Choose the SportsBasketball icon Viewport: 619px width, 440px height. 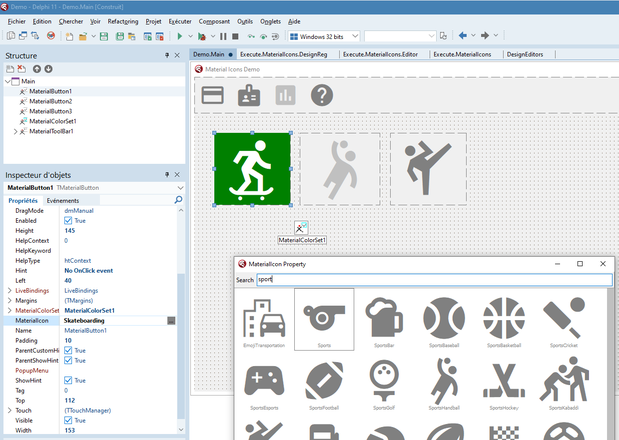tap(504, 319)
